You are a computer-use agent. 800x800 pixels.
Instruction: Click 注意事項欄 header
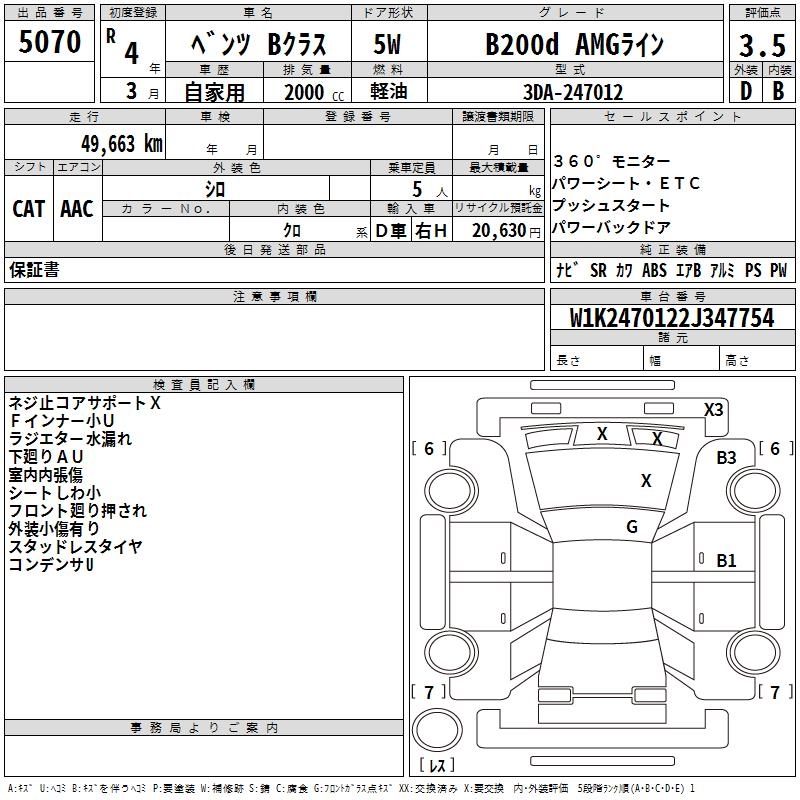[274, 297]
